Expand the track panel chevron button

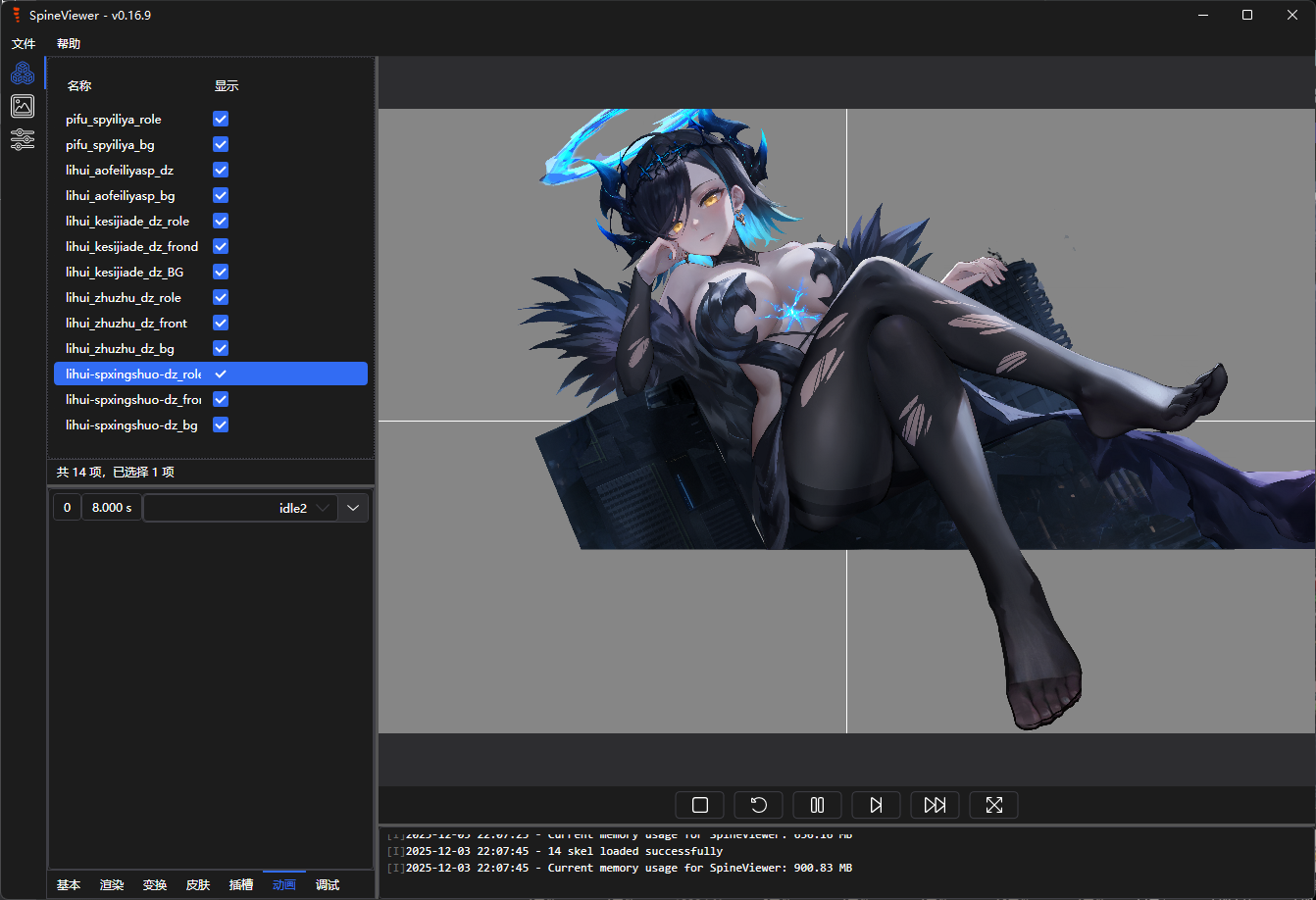[x=353, y=508]
